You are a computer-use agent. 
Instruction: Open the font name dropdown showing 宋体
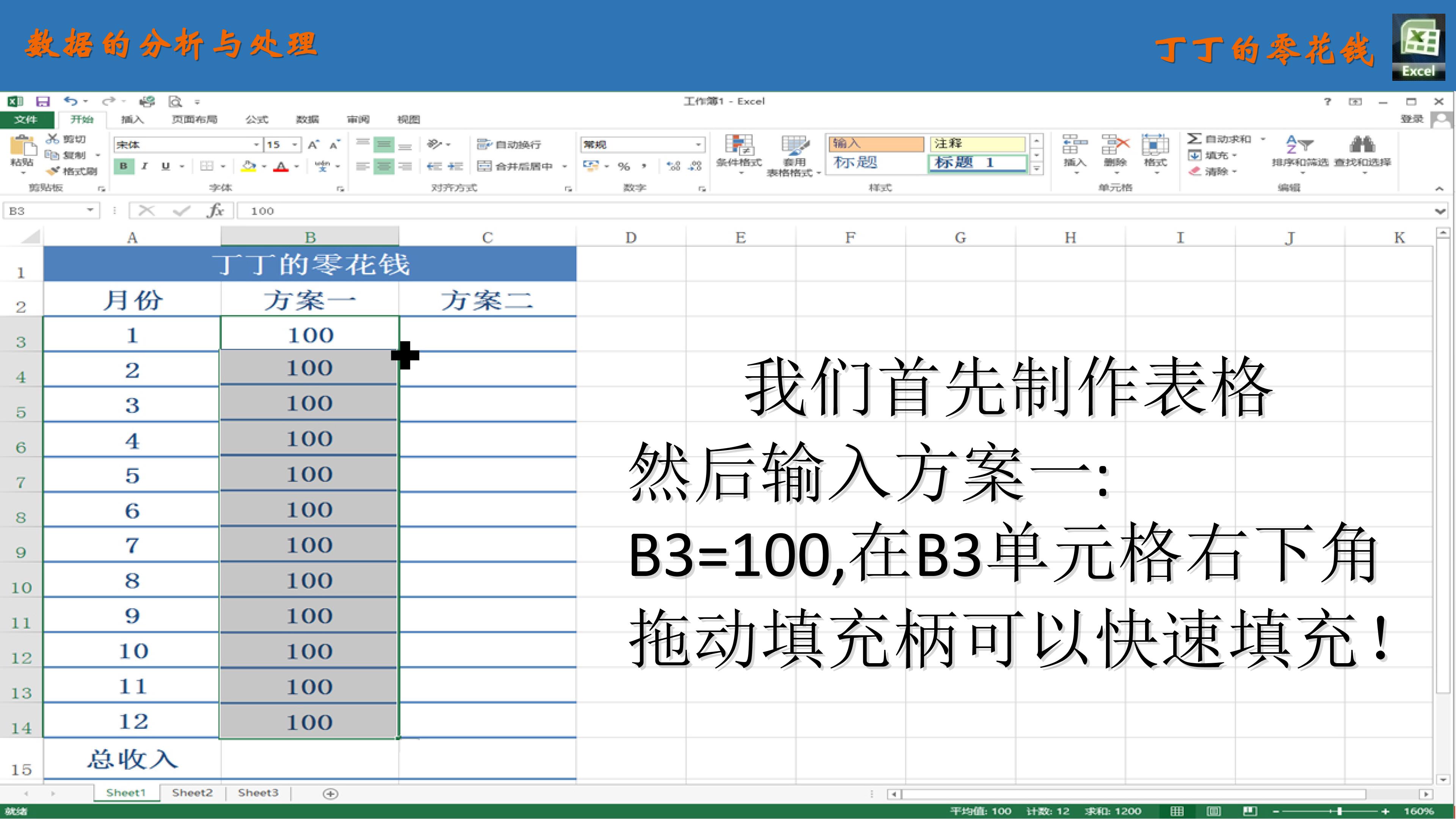click(188, 145)
